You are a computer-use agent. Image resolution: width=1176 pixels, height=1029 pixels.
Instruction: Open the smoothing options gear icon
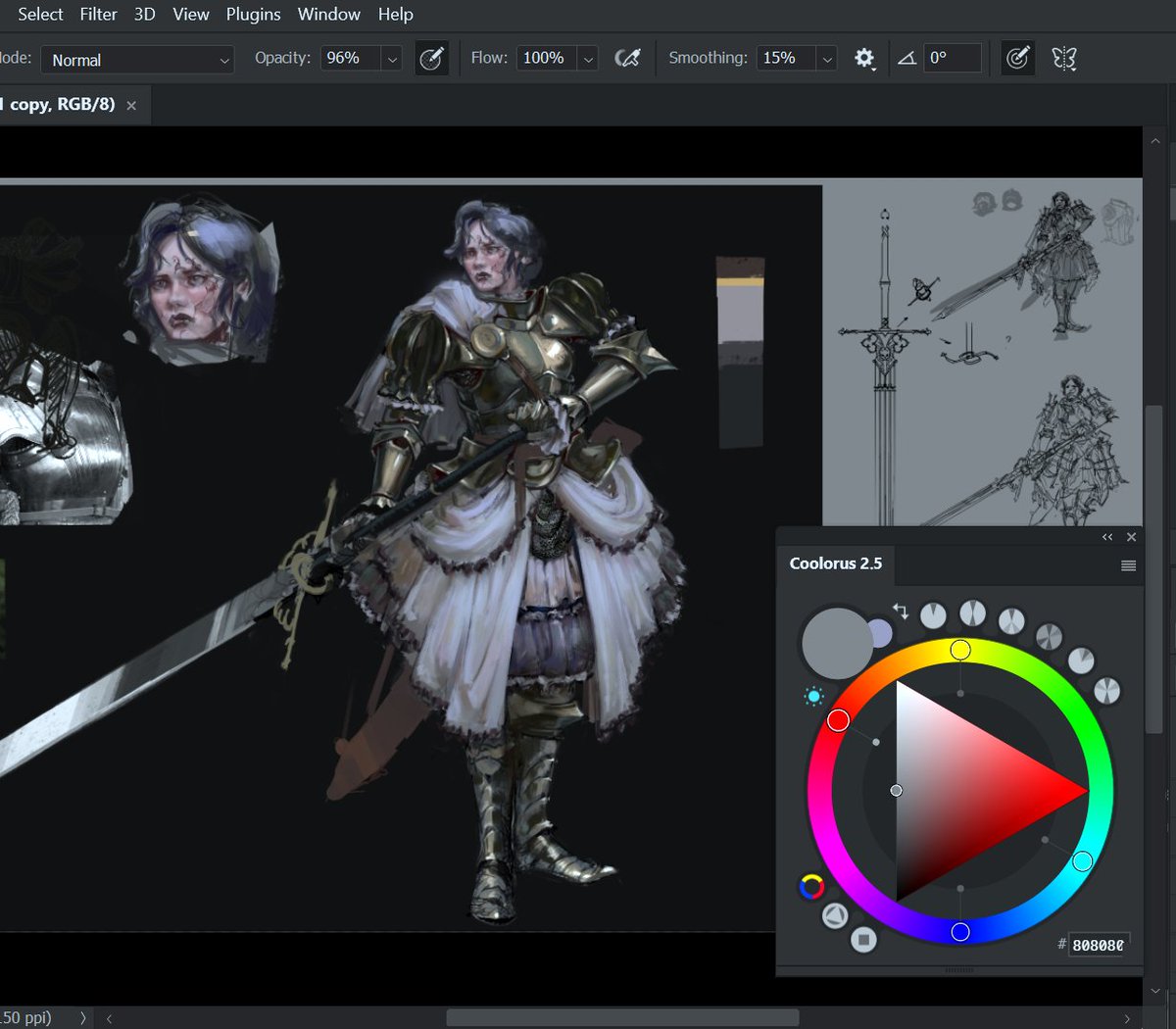point(864,58)
